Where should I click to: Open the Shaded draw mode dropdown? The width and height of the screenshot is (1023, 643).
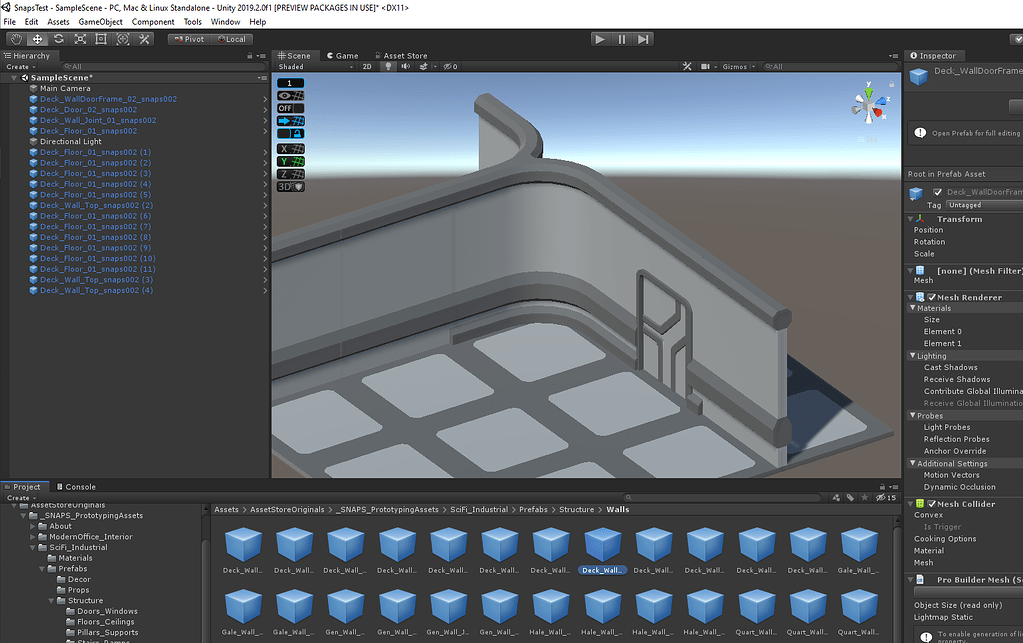305,67
